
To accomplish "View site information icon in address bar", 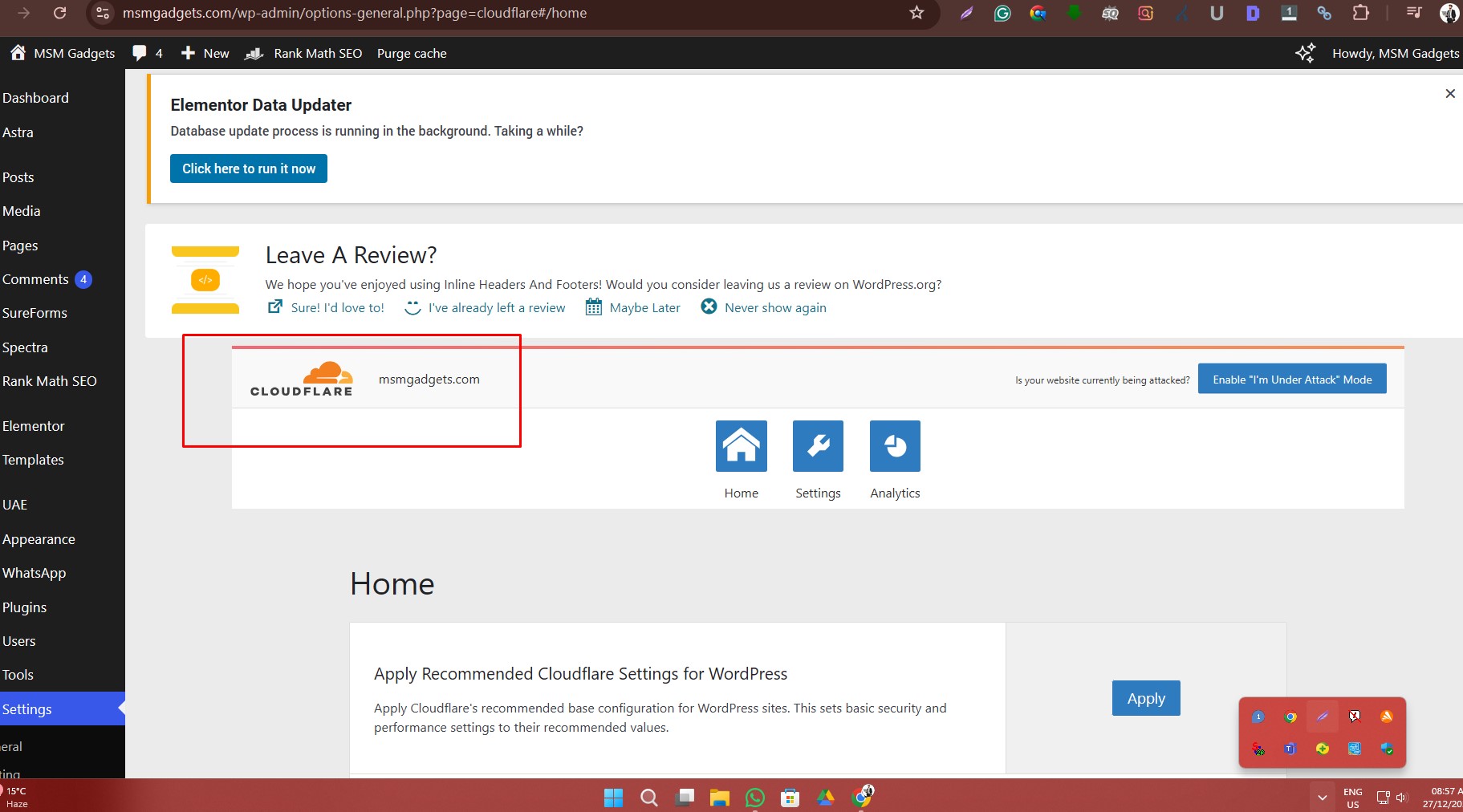I will (x=102, y=13).
